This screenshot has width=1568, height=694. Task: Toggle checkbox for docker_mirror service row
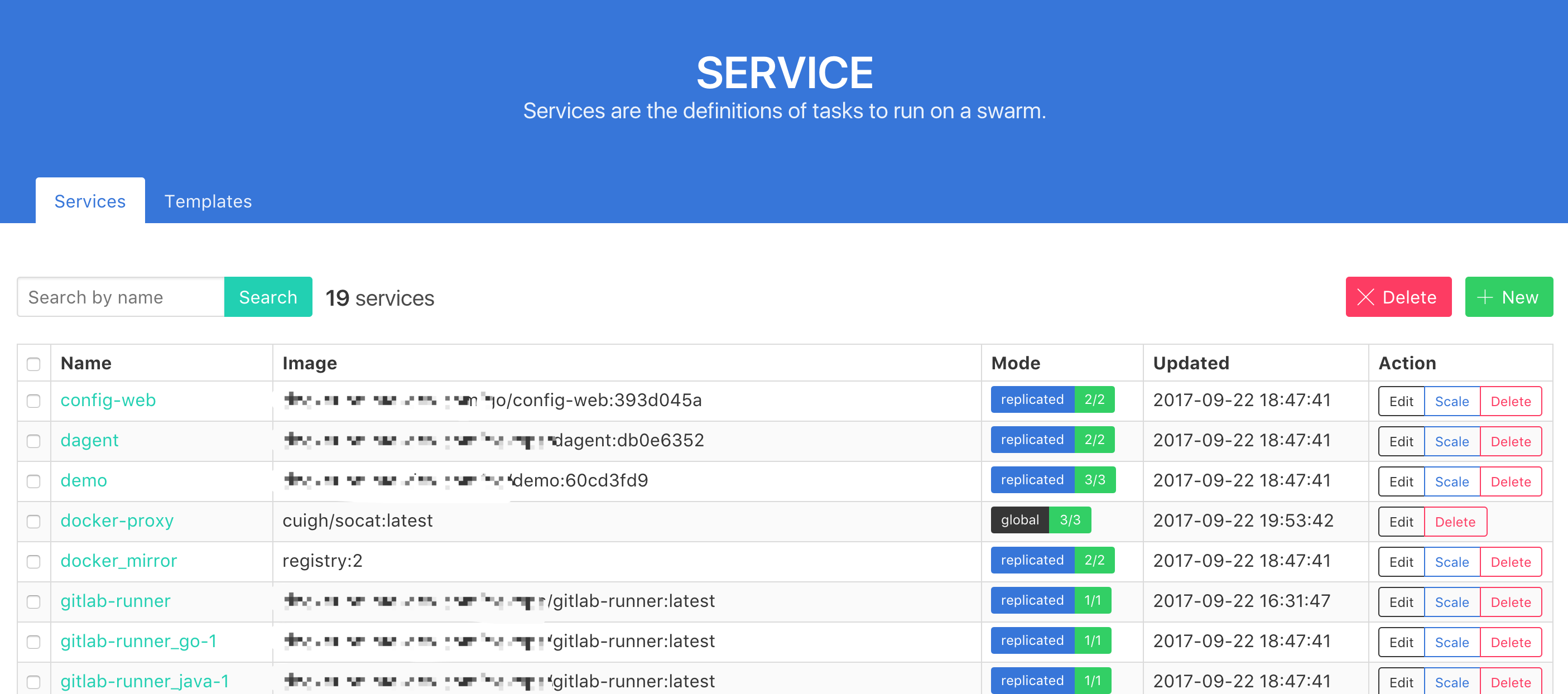click(34, 561)
